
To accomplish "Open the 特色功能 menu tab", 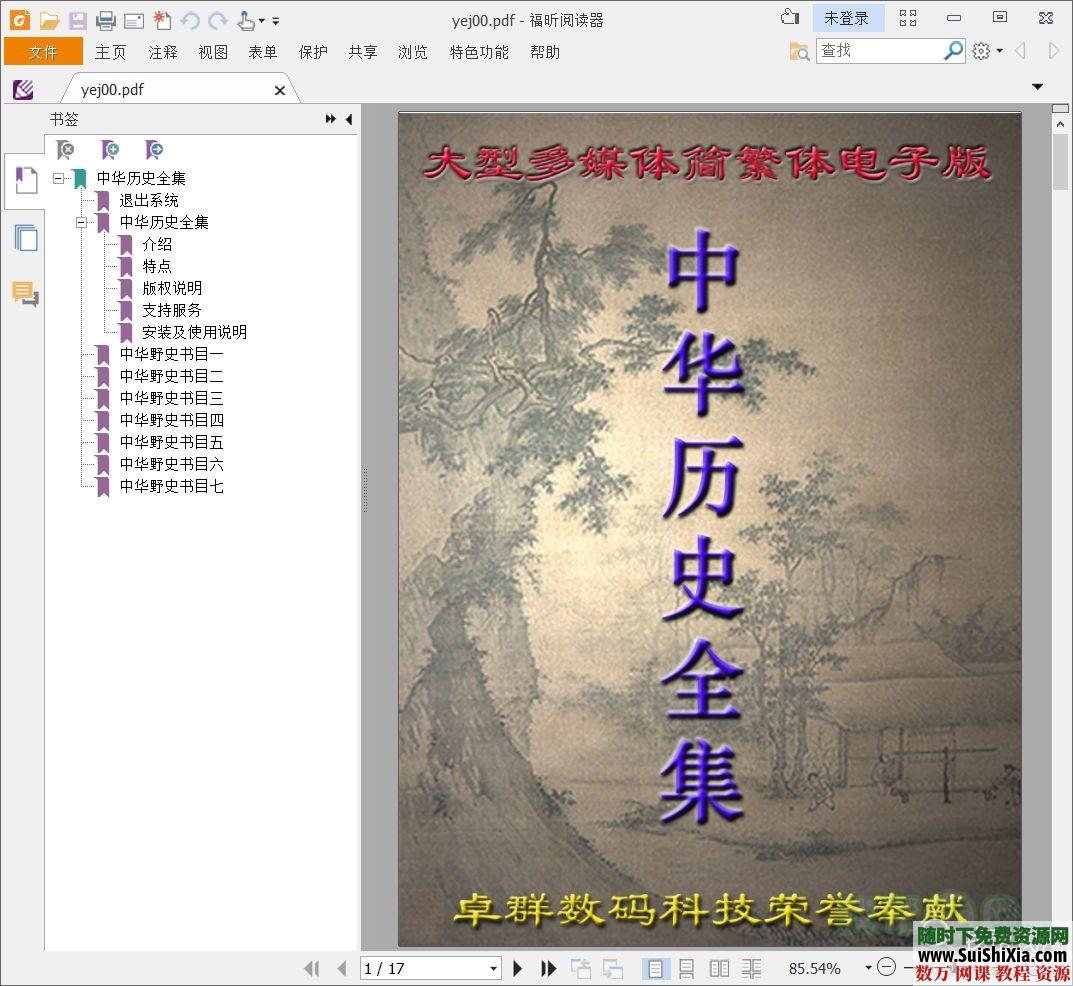I will (x=479, y=52).
